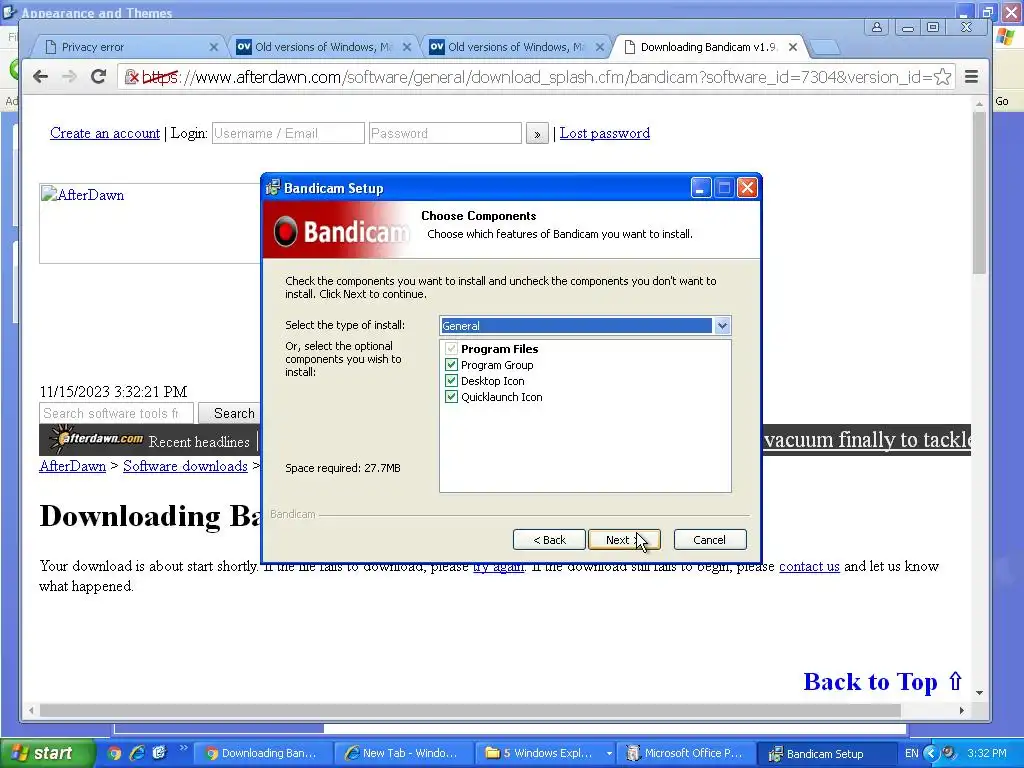Click the Bandicam Setup title bar icon
This screenshot has height=768, width=1024.
[273, 188]
